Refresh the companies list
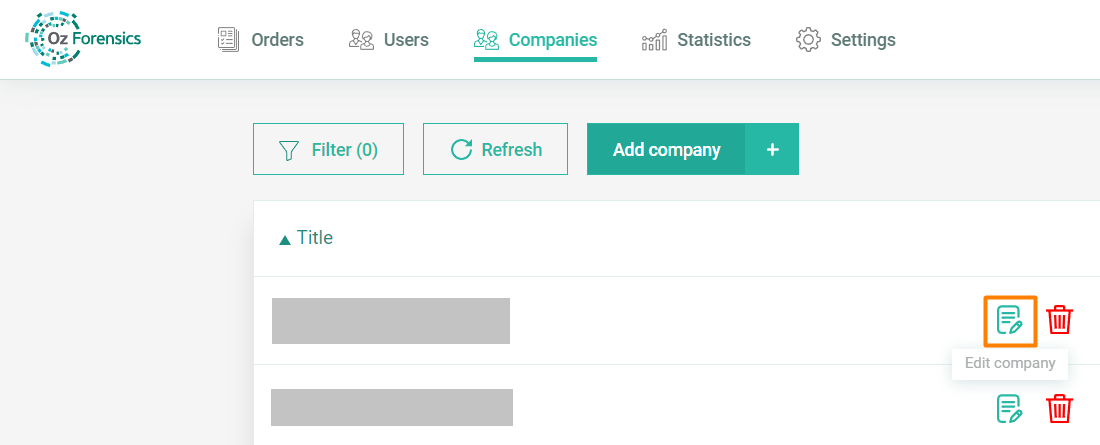The image size is (1100, 445). tap(495, 150)
